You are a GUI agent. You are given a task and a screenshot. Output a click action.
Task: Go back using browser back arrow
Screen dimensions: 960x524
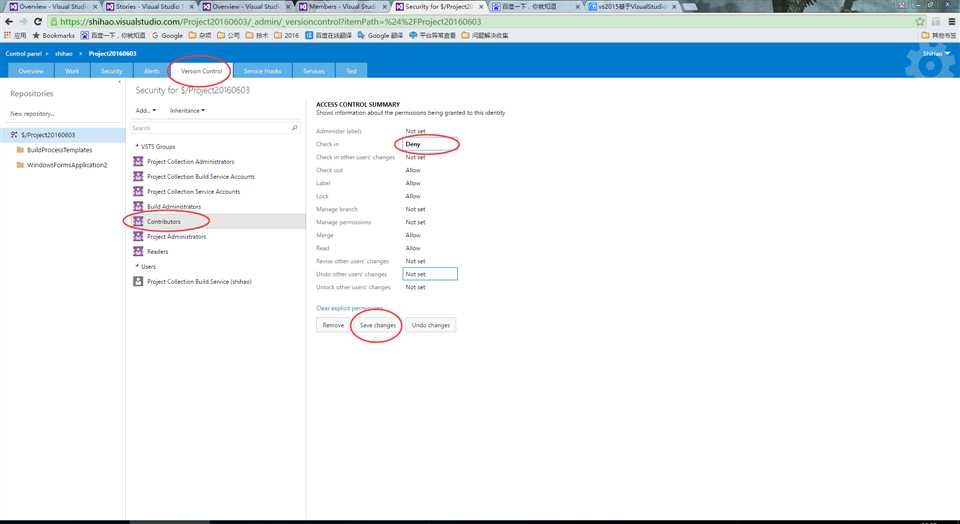coord(9,21)
